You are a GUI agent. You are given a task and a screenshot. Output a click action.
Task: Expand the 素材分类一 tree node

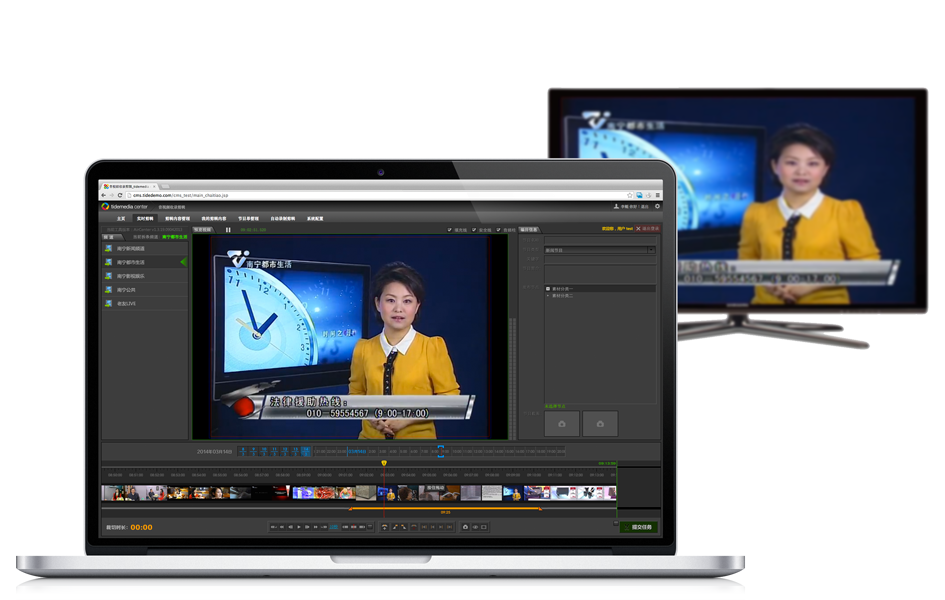point(547,288)
